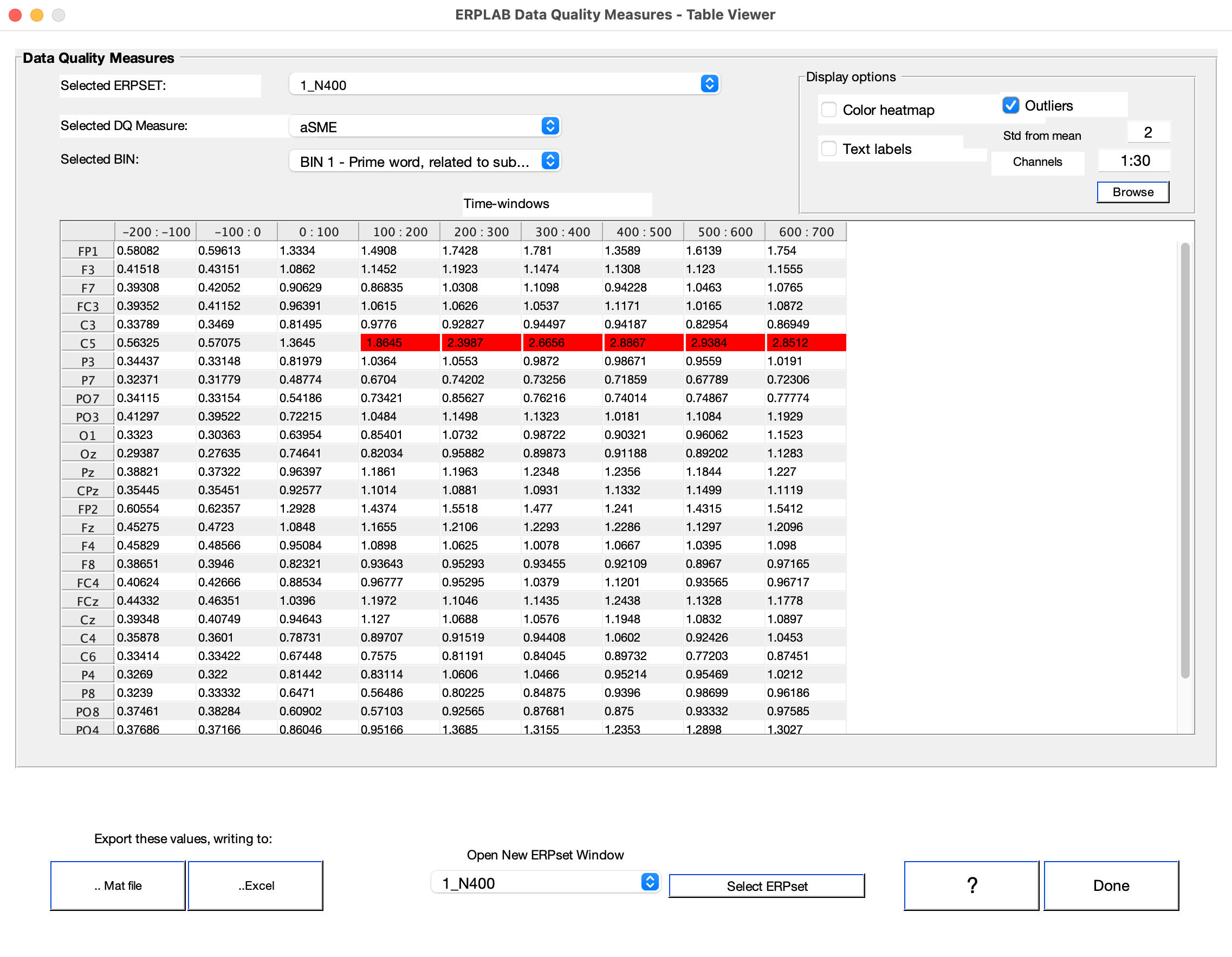Select cell 0.56486 in P8 row

[x=400, y=693]
